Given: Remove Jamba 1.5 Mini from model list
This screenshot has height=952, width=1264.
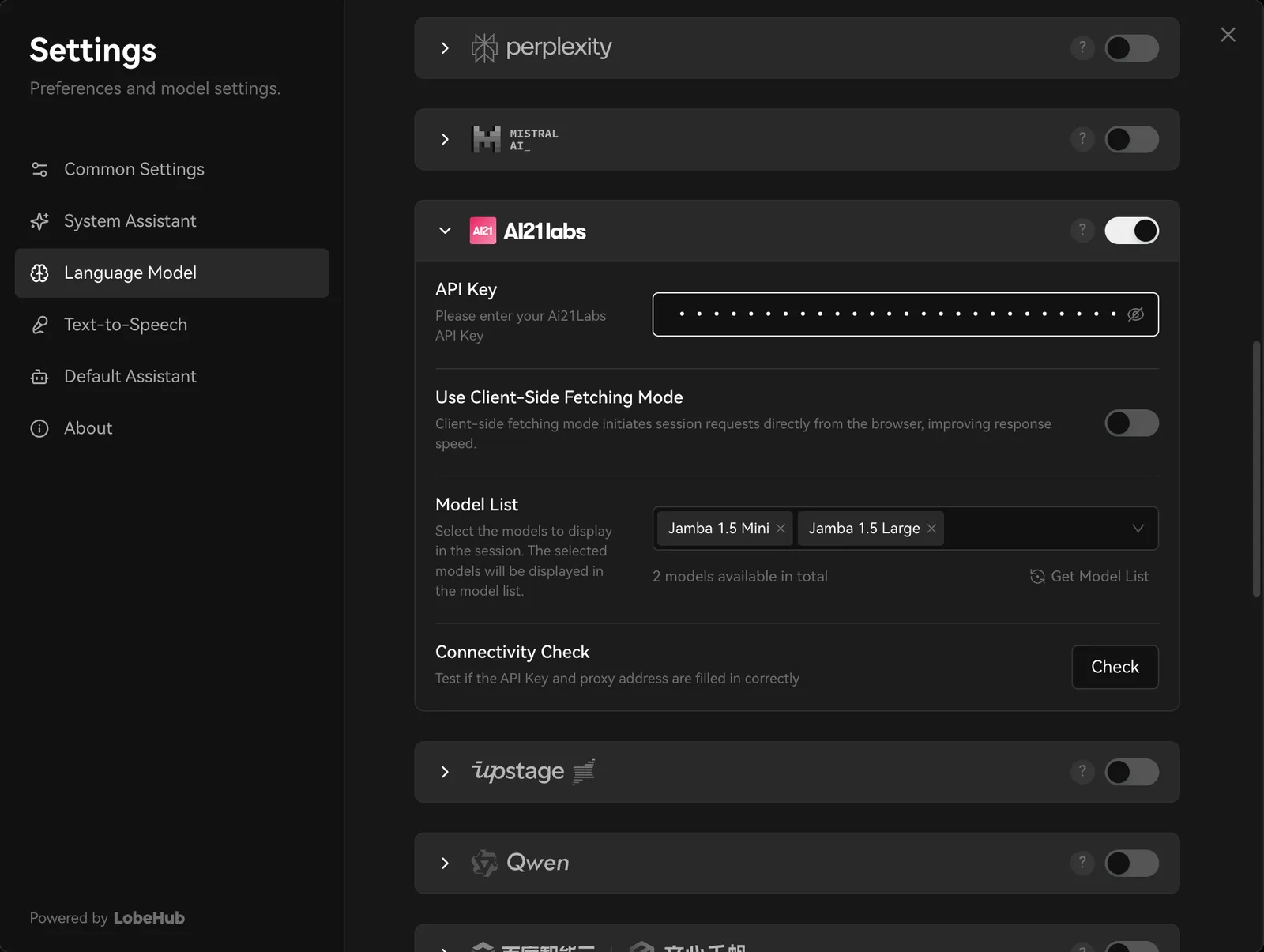Looking at the screenshot, I should pyautogui.click(x=781, y=529).
